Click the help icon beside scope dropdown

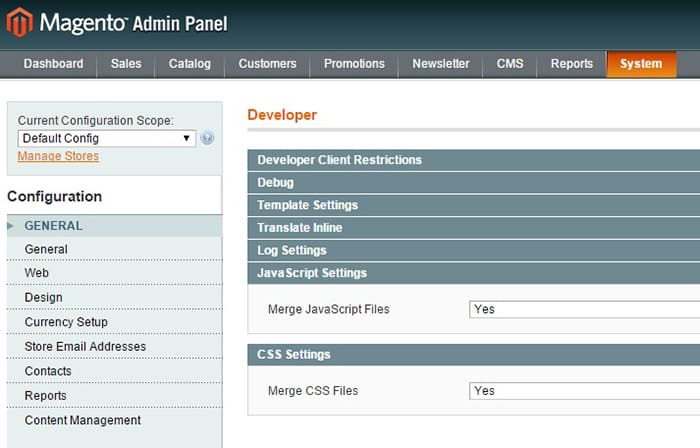click(x=207, y=138)
